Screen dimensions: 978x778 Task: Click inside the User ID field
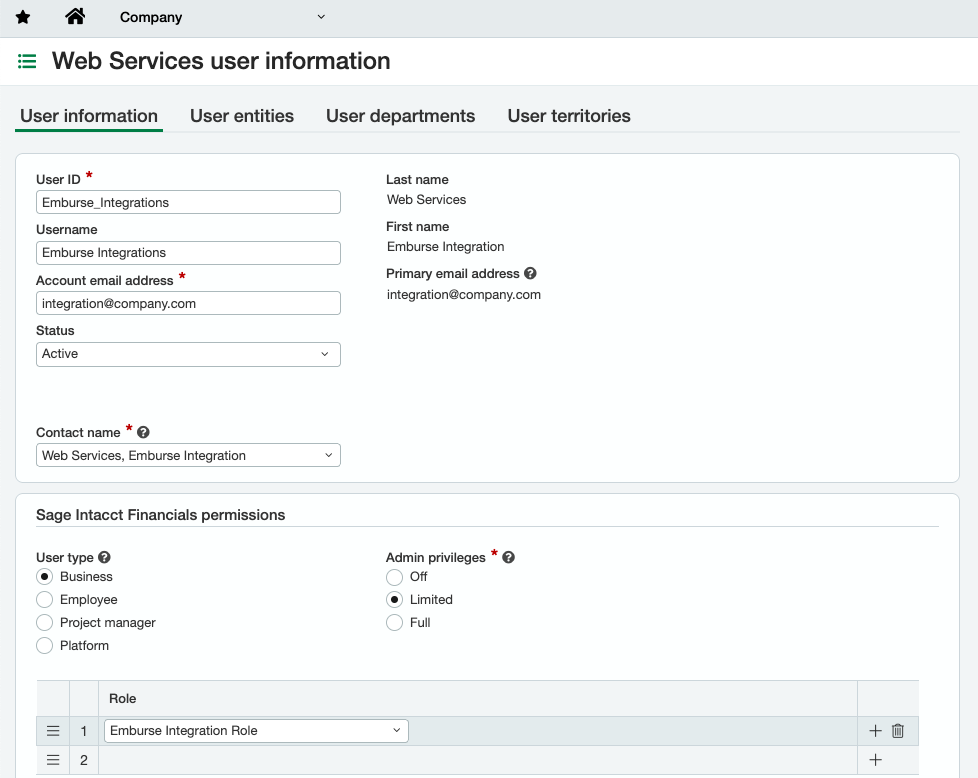pyautogui.click(x=188, y=201)
